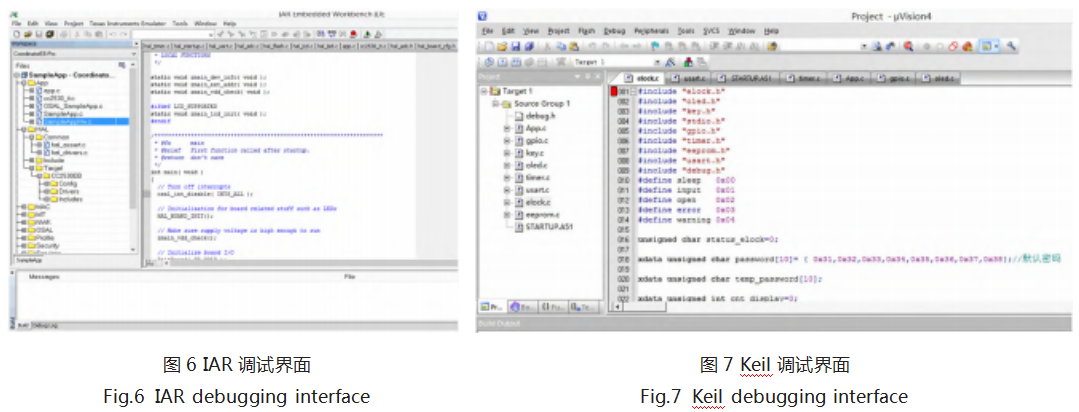Select hal_drivers.c in IAR workspace tree
The image size is (1079, 412).
[66, 152]
